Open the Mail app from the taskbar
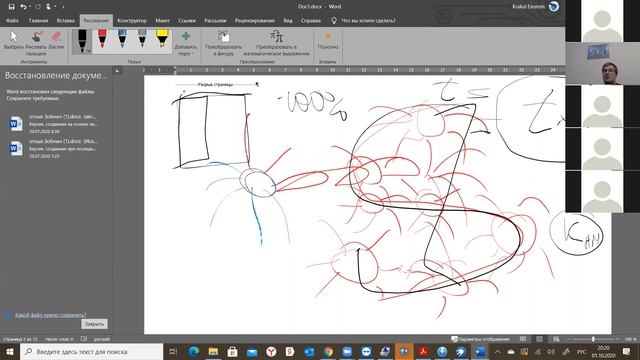640x360 pixels. click(x=252, y=351)
